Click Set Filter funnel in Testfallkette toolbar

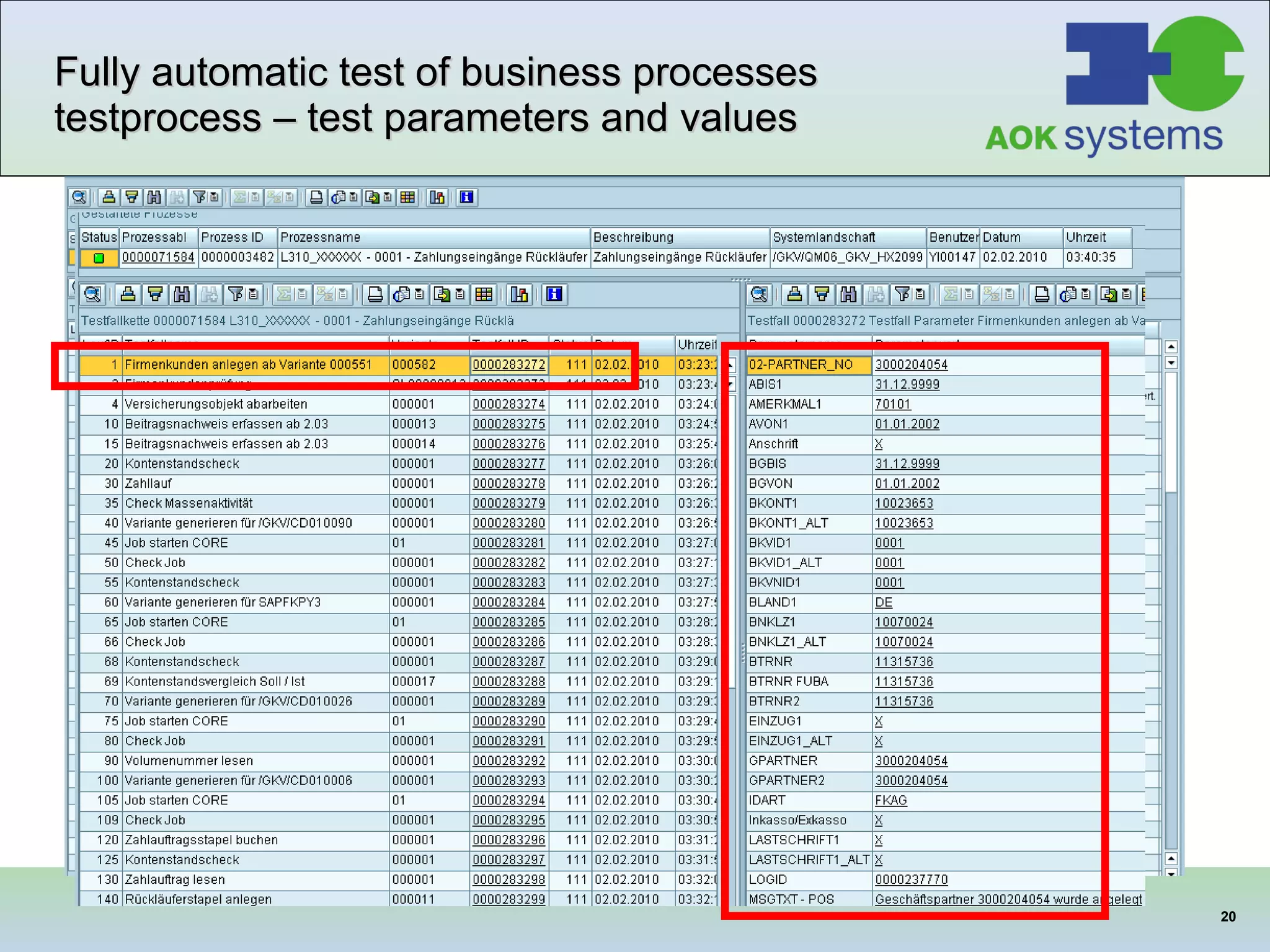tap(236, 294)
